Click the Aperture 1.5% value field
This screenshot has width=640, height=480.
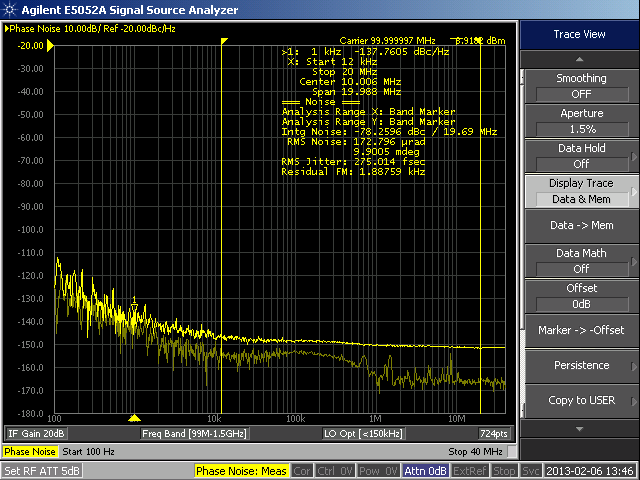(581, 129)
